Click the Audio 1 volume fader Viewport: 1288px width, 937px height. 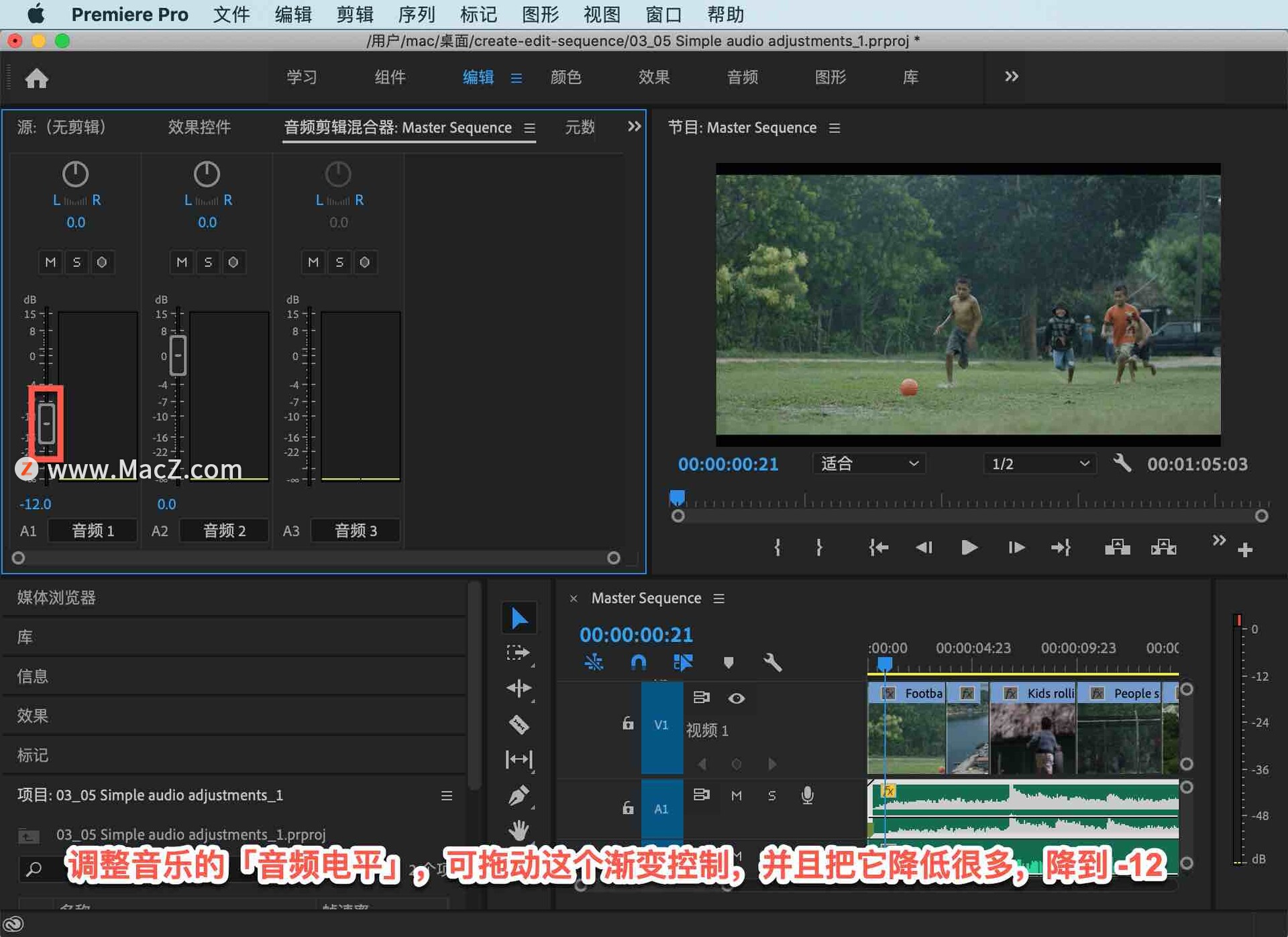point(46,424)
